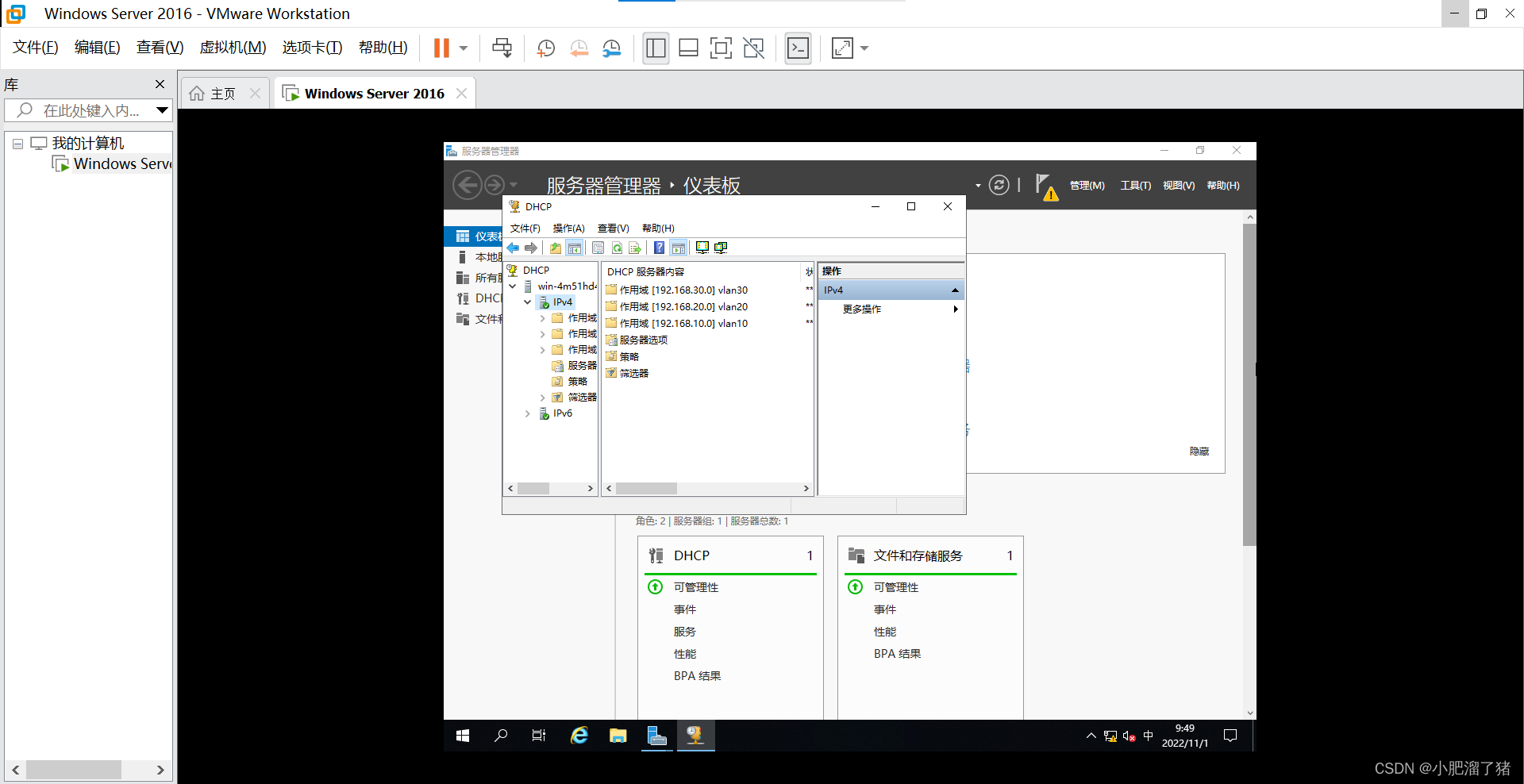Toggle the console view button

[798, 48]
